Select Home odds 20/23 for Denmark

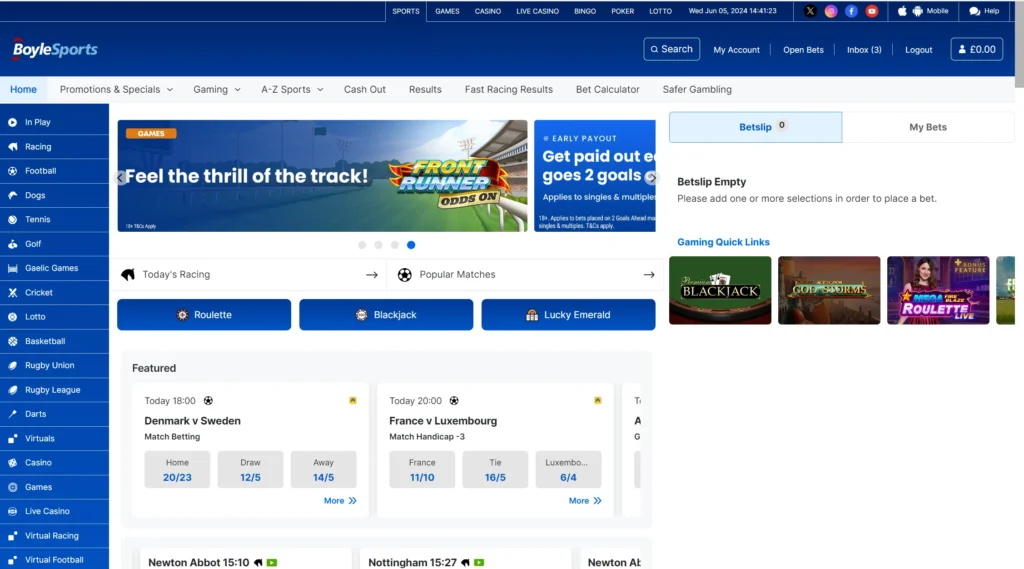(177, 470)
